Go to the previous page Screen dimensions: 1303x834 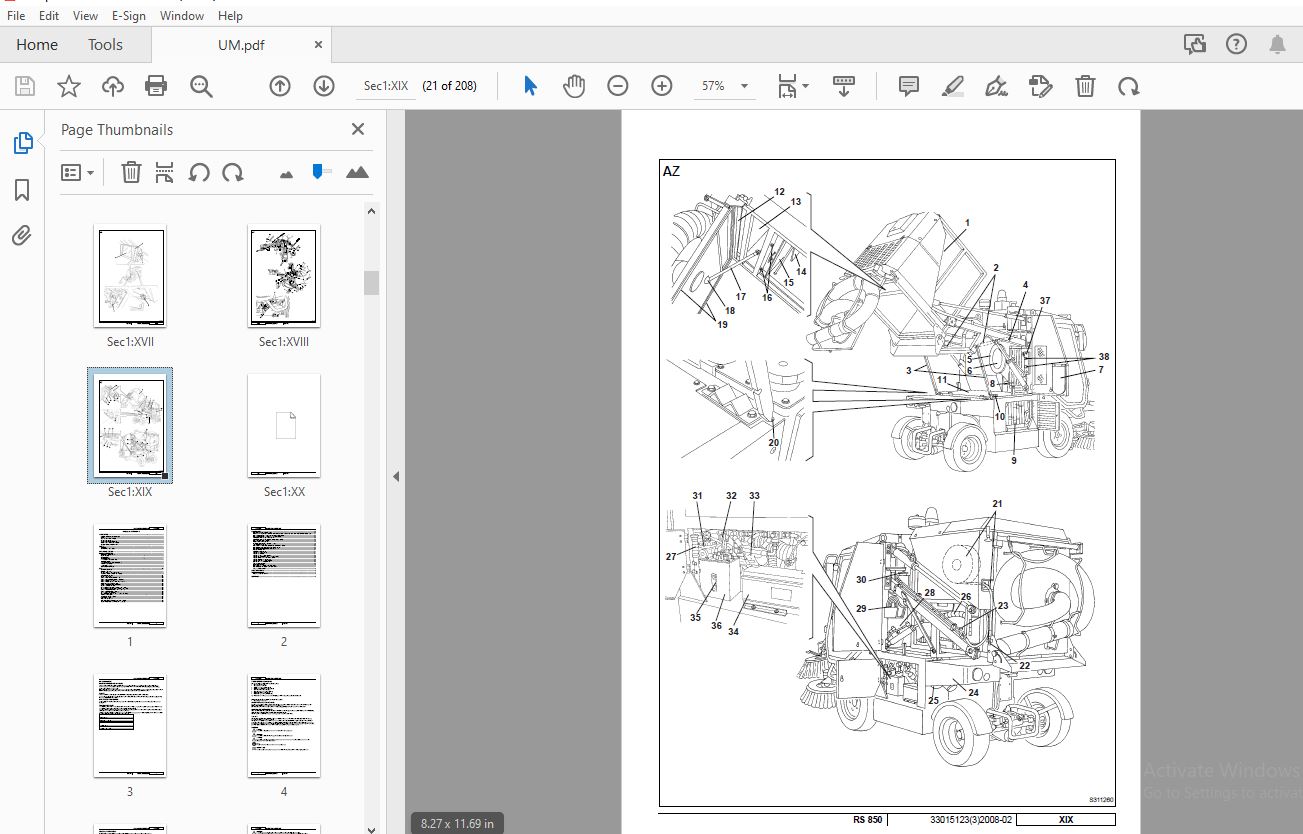[x=280, y=86]
